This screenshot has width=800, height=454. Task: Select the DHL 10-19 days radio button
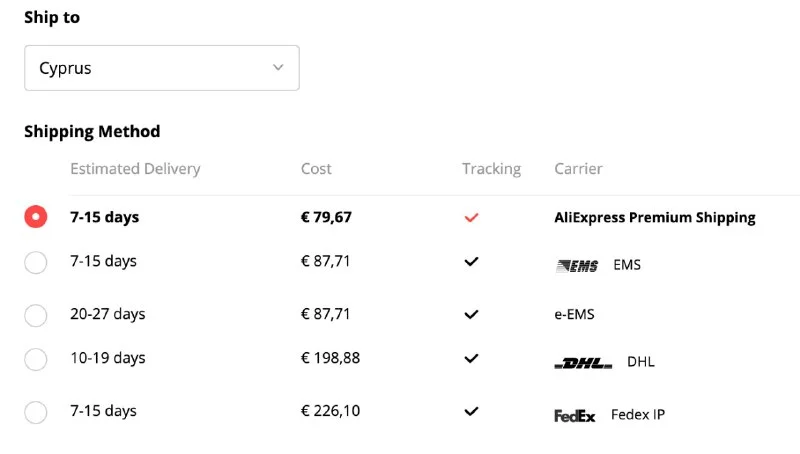click(x=35, y=359)
